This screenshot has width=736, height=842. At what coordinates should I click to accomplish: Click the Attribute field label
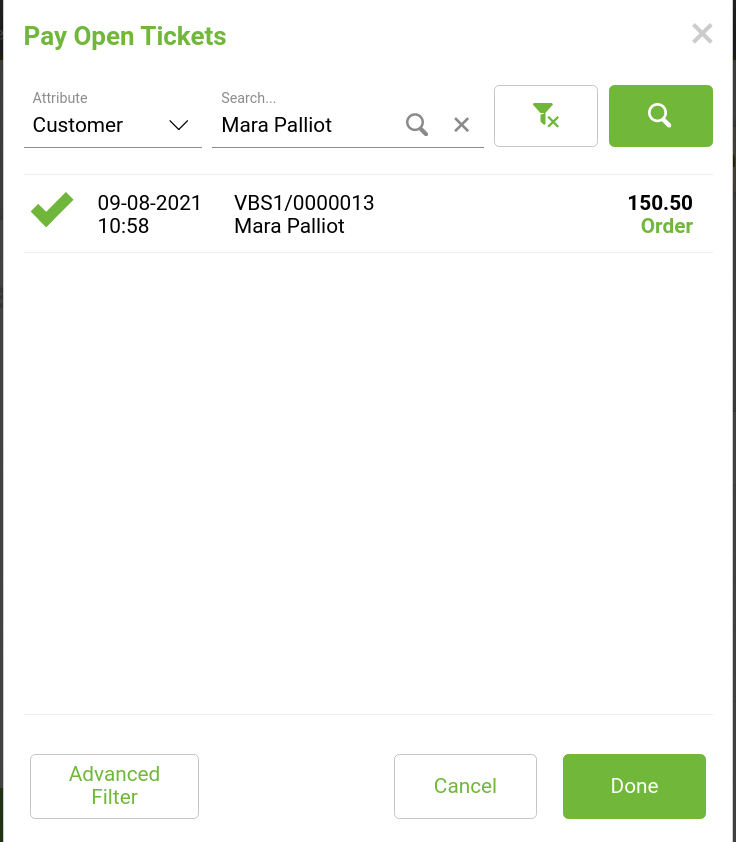coord(60,98)
